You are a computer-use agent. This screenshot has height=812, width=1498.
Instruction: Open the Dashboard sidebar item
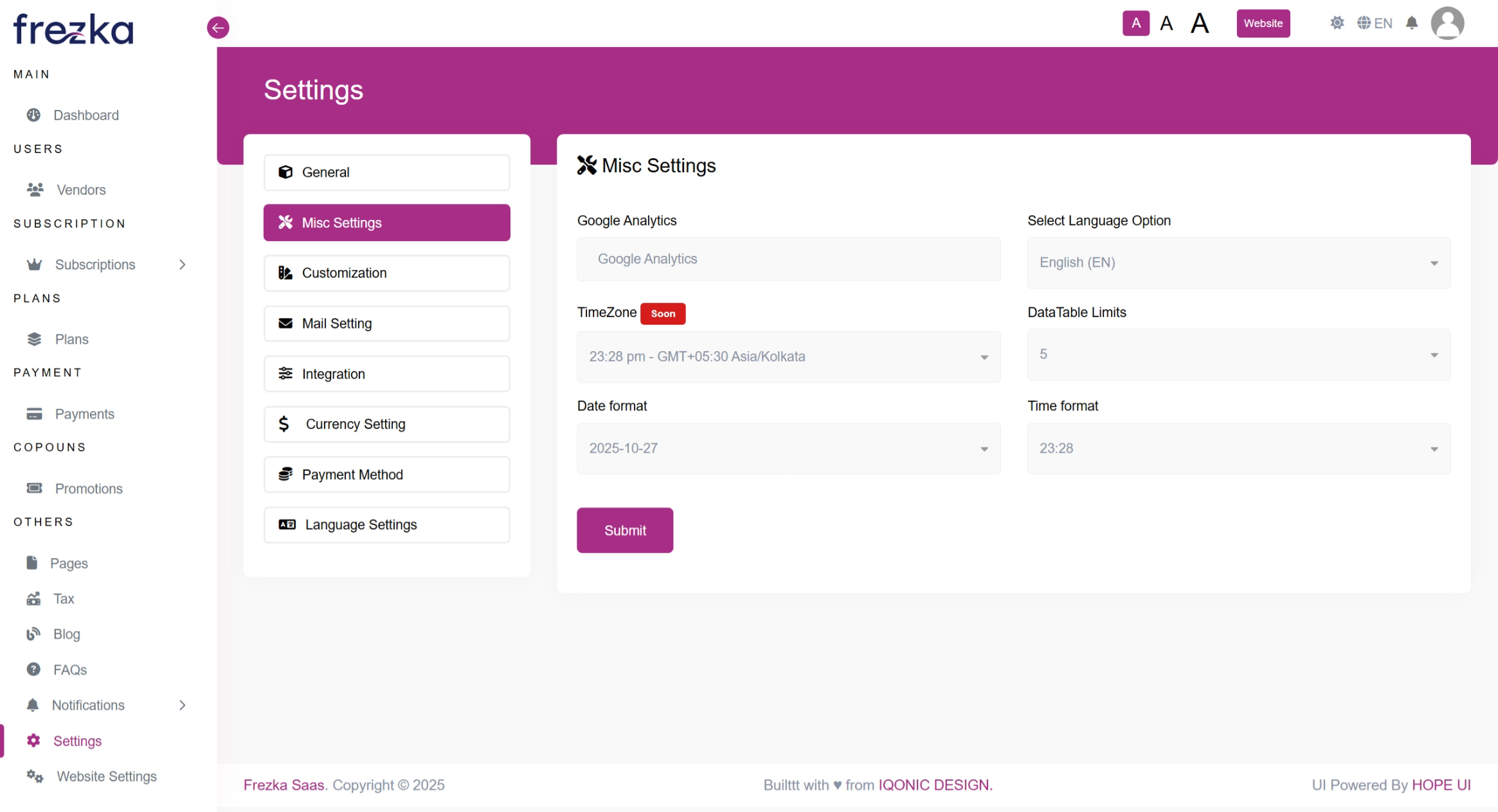tap(86, 115)
